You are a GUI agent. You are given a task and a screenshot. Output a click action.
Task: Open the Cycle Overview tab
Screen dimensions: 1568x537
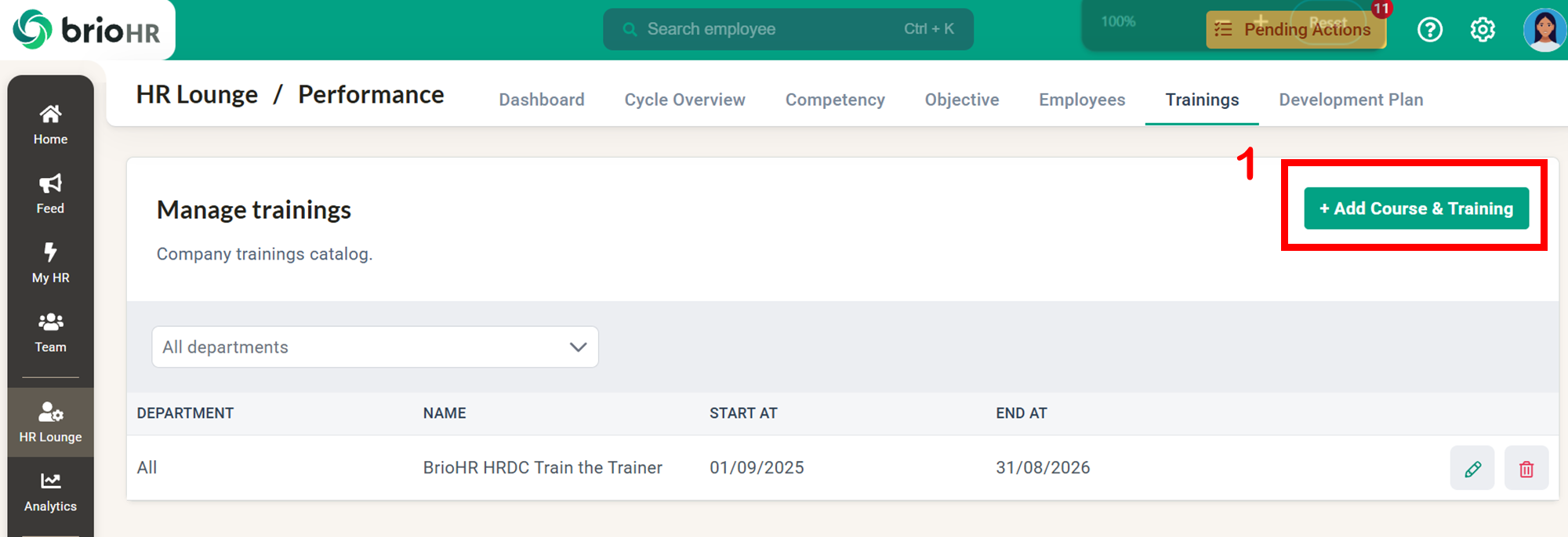click(x=684, y=100)
